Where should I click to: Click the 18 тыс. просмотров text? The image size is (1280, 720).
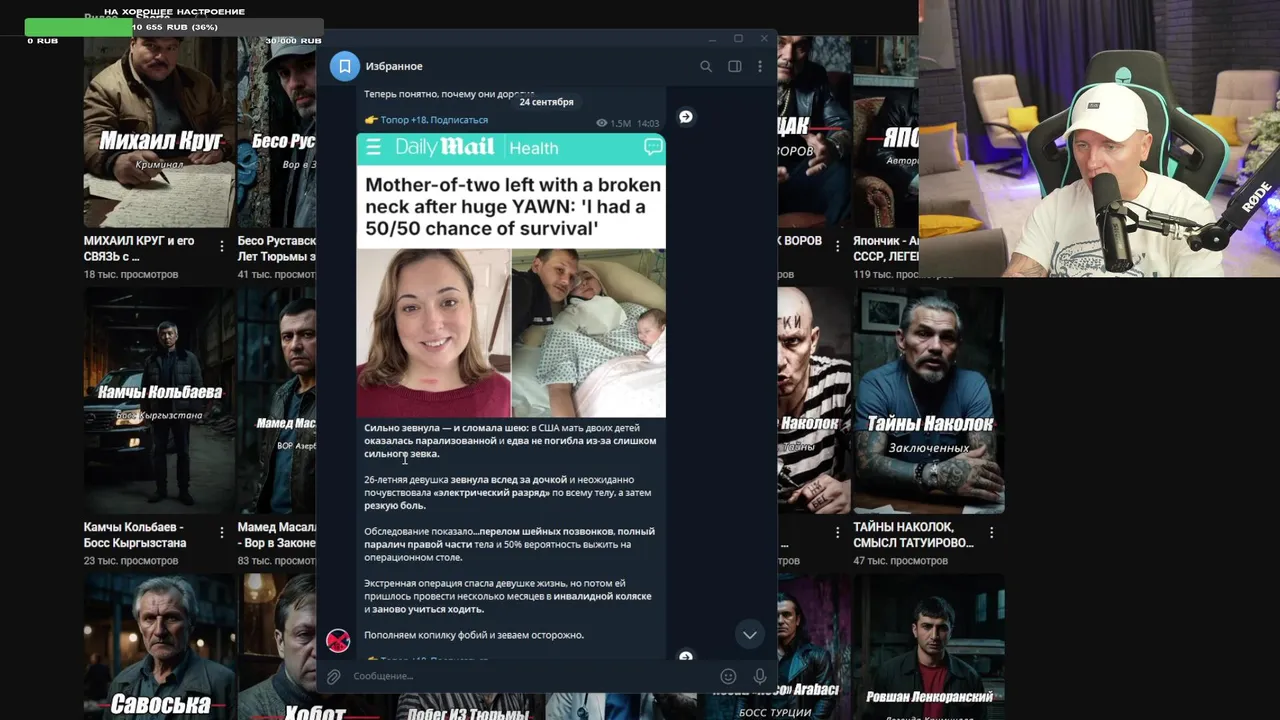pos(131,274)
